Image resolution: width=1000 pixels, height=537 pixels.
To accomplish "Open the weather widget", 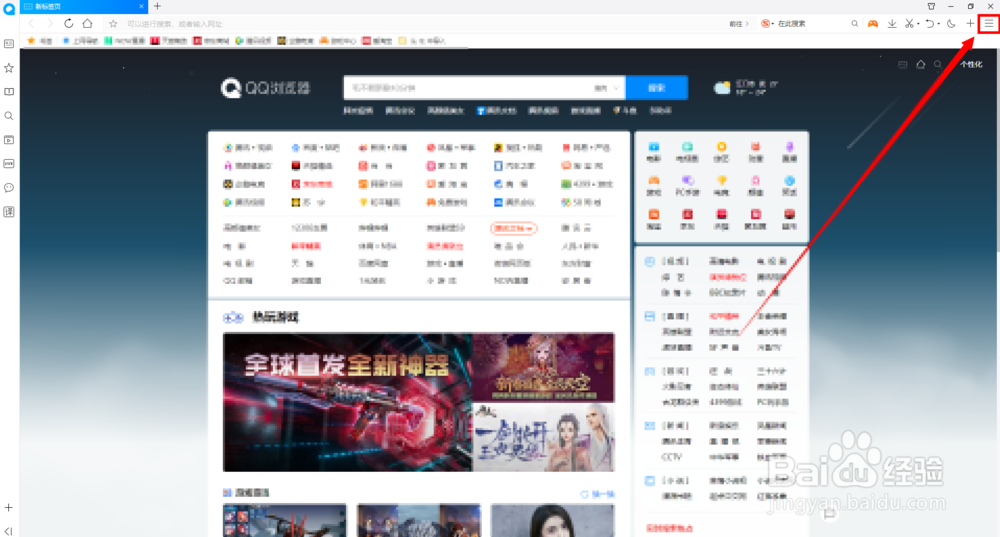I will point(746,87).
